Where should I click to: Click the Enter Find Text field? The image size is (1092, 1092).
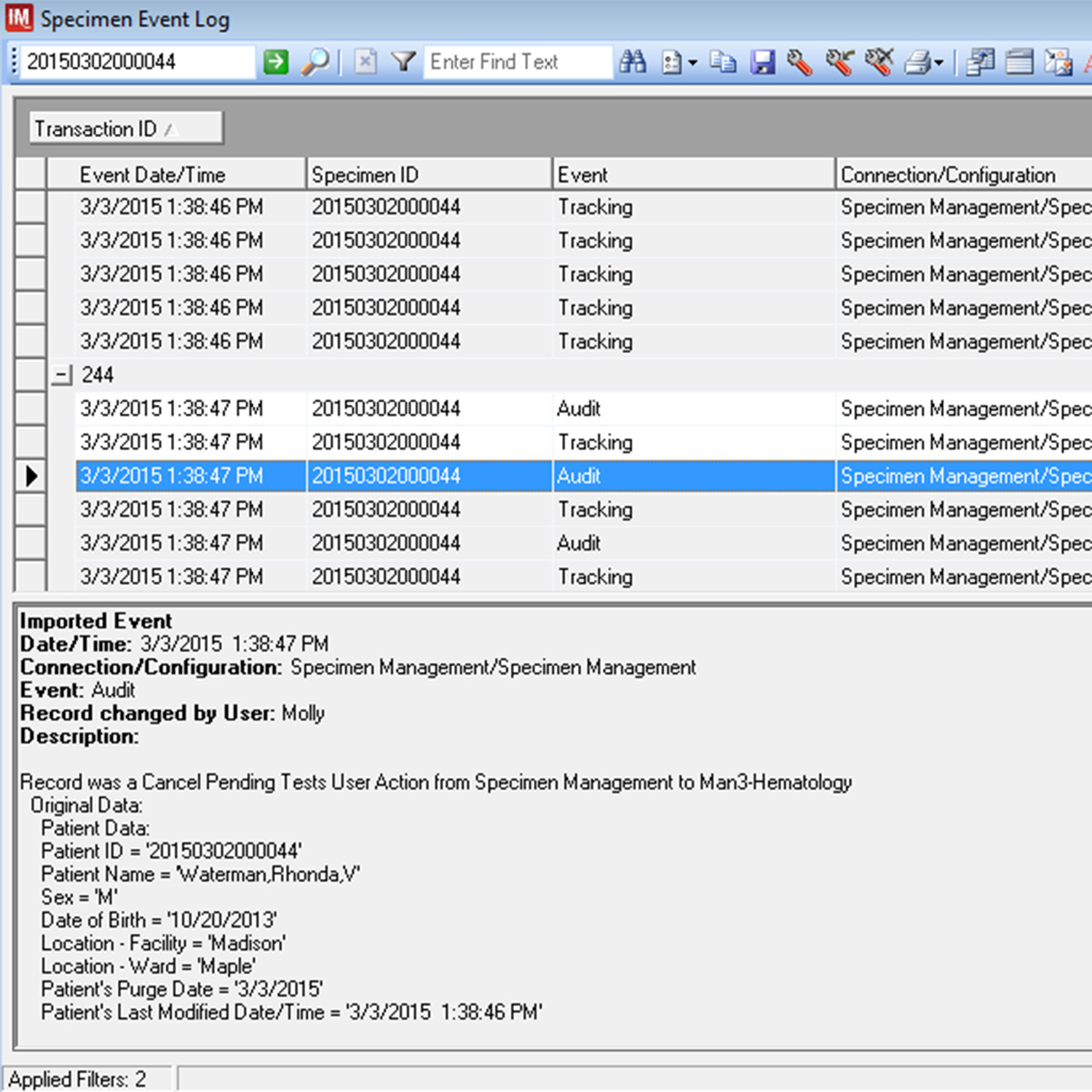tap(517, 62)
